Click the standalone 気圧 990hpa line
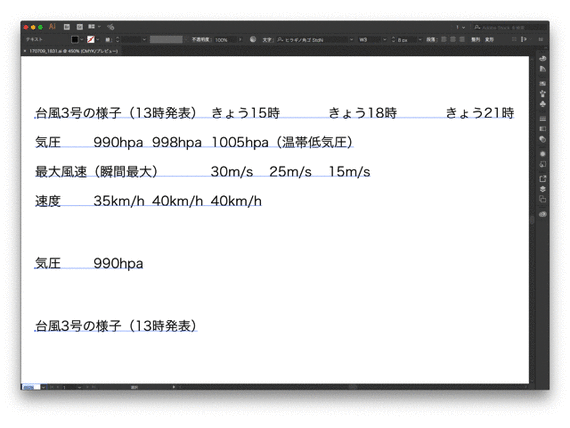This screenshot has width=570, height=428. pyautogui.click(x=89, y=263)
